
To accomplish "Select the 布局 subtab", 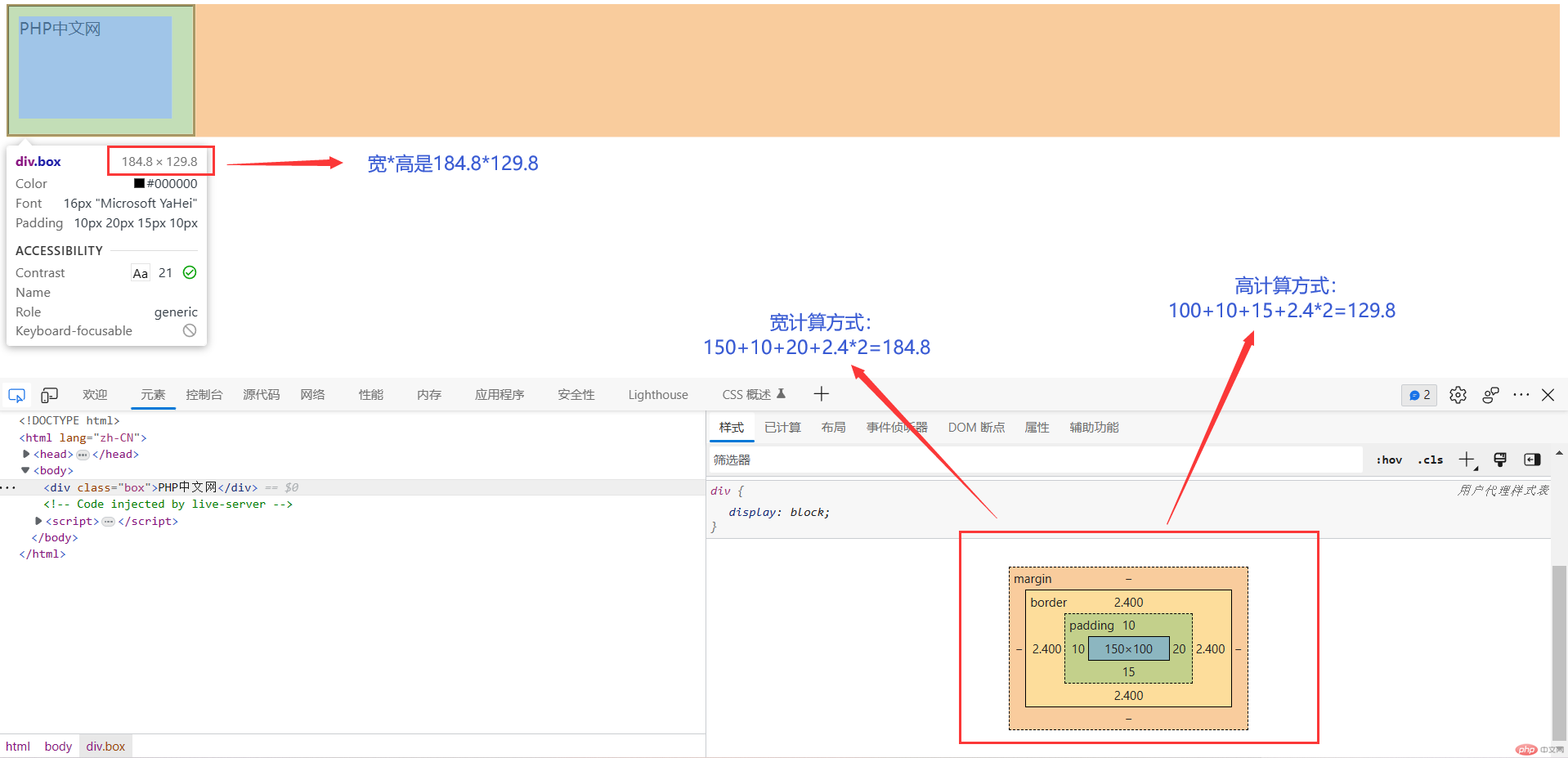I will point(834,428).
